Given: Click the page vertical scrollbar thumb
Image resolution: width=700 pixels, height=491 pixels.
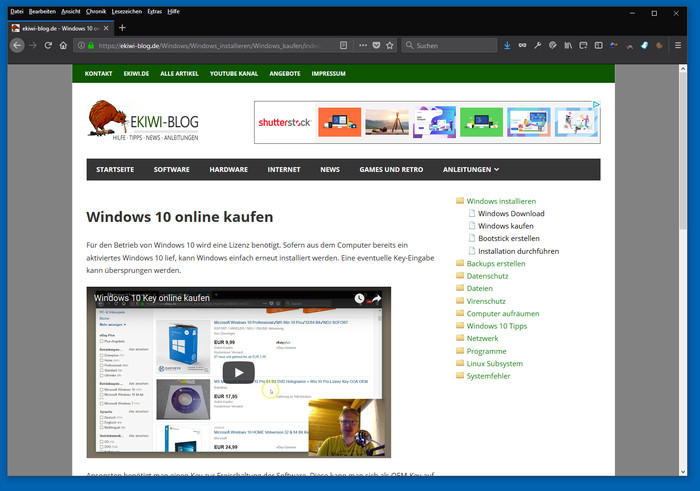Looking at the screenshot, I should (683, 150).
